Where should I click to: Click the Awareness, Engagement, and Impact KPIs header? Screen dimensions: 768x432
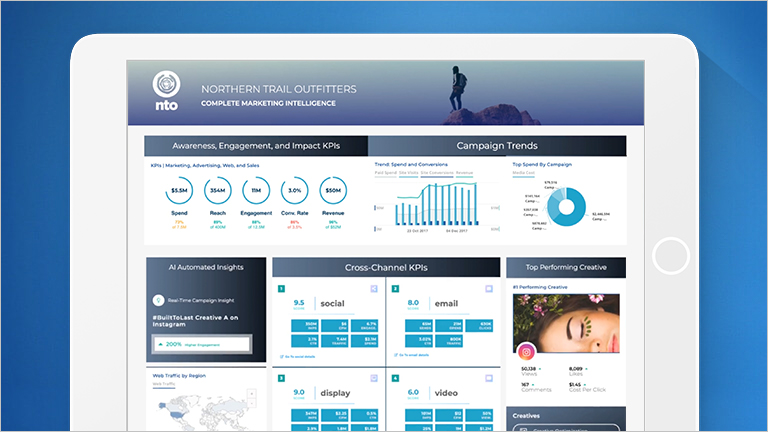256,145
